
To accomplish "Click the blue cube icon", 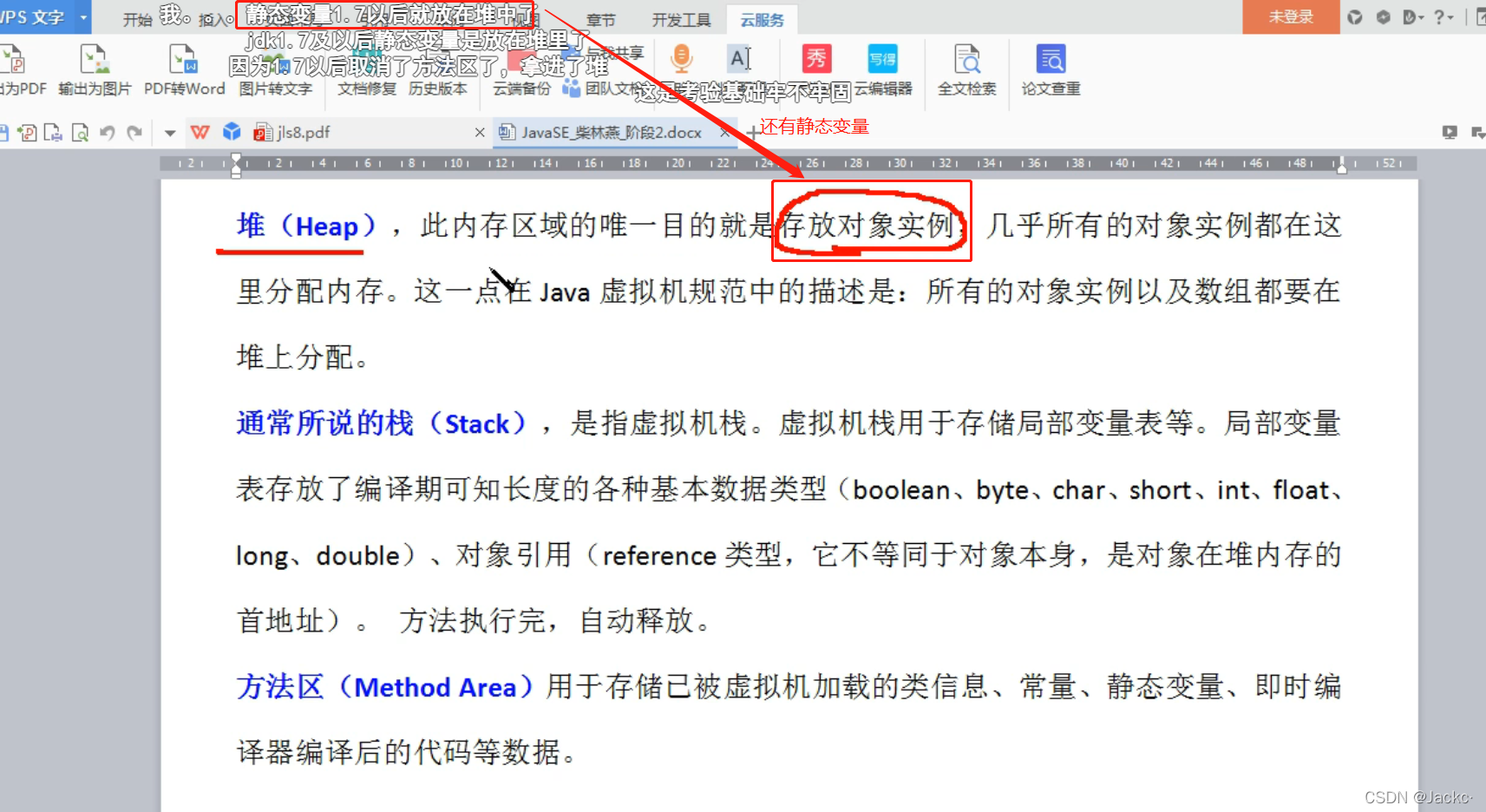I will 232,132.
